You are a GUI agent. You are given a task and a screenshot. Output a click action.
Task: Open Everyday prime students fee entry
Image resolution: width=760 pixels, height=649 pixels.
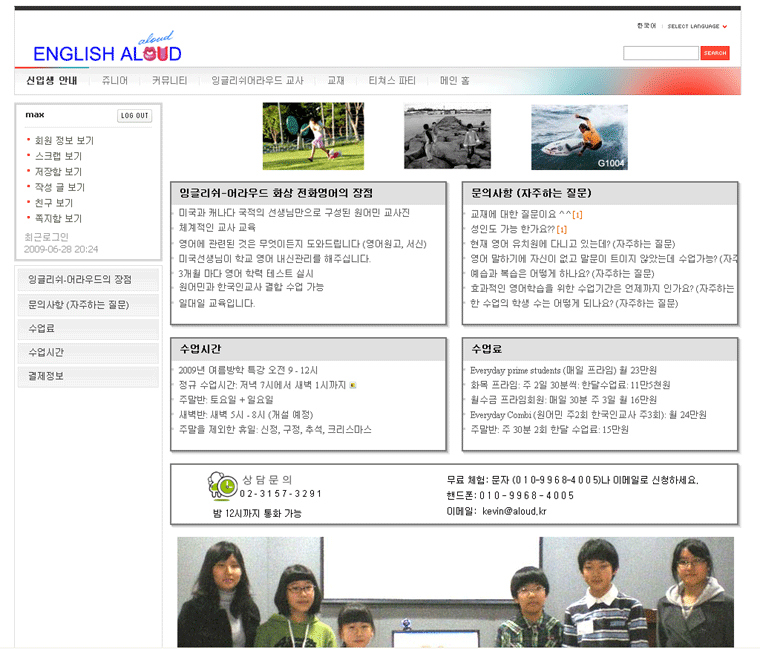coord(563,370)
